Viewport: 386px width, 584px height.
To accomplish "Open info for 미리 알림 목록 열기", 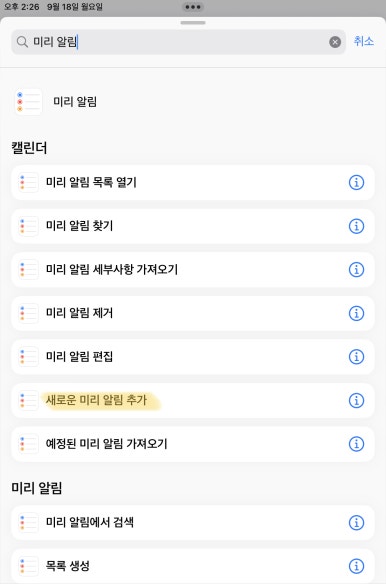I will tap(356, 182).
